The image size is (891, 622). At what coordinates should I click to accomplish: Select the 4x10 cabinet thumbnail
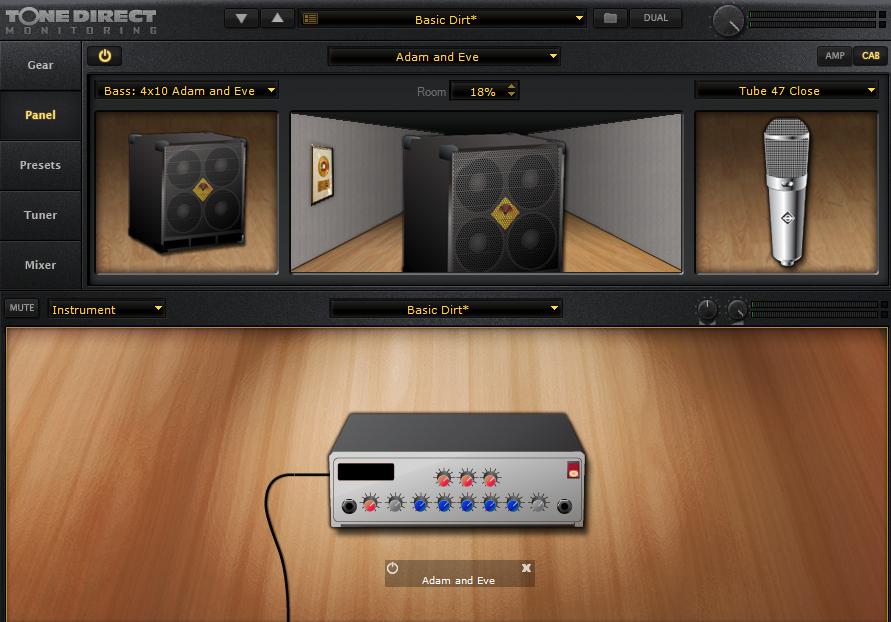tap(187, 193)
